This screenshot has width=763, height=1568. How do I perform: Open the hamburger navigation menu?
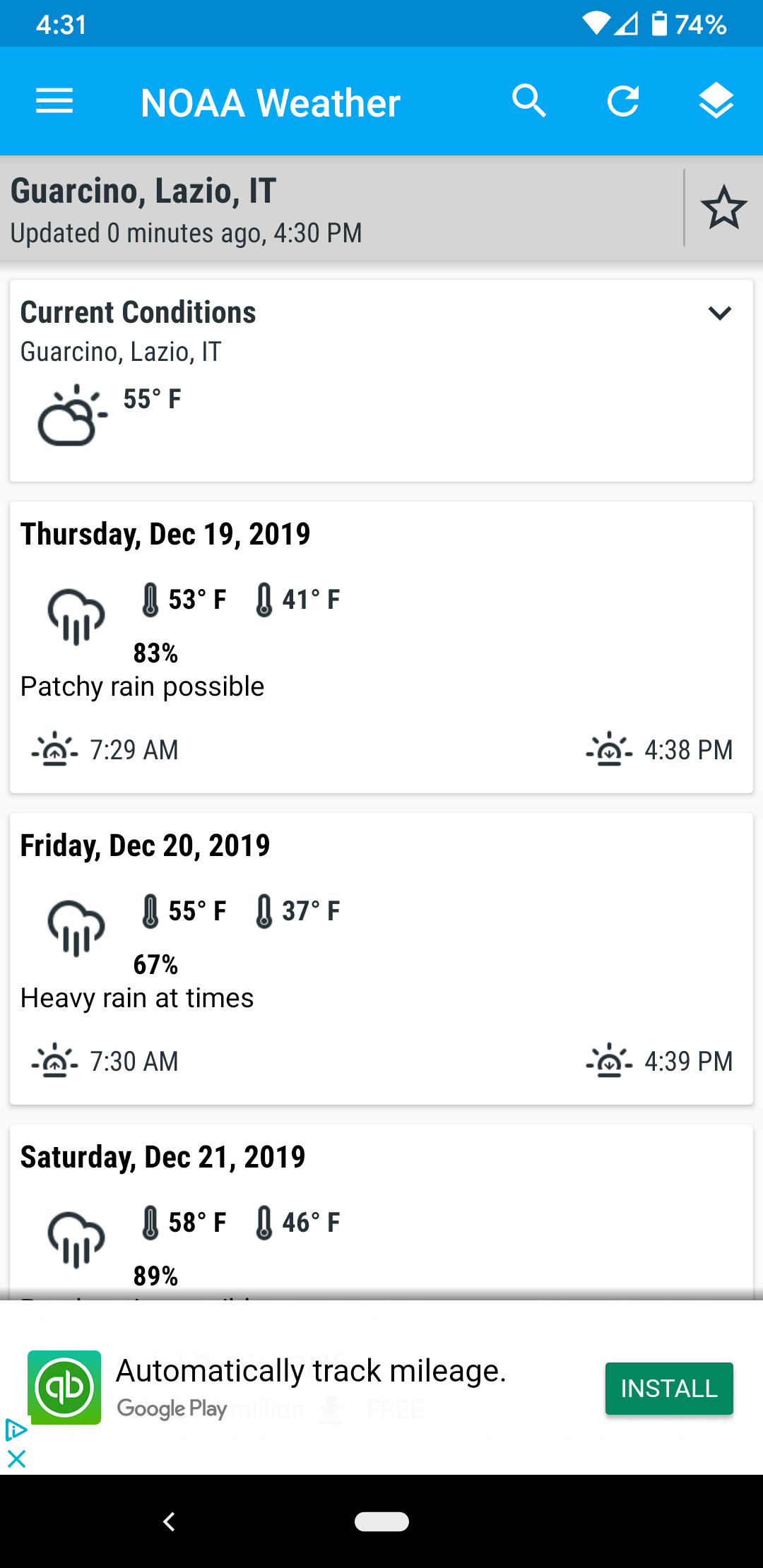[x=54, y=102]
